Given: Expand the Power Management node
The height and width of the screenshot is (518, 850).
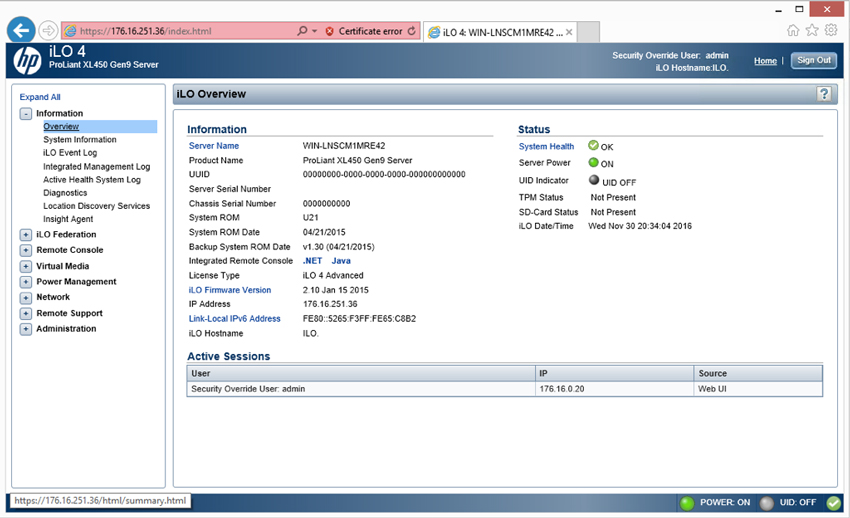Looking at the screenshot, I should point(25,282).
